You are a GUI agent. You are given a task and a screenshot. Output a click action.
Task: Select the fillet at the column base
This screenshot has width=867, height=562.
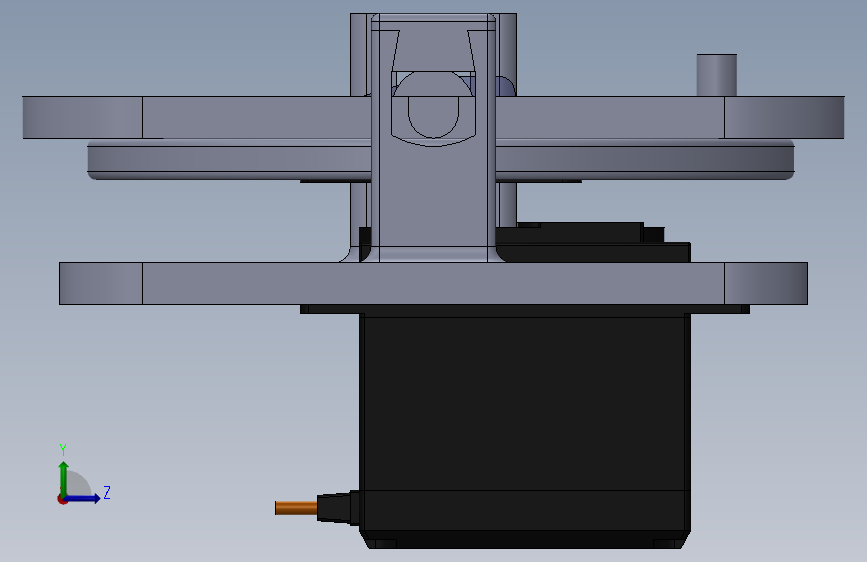[x=433, y=254]
